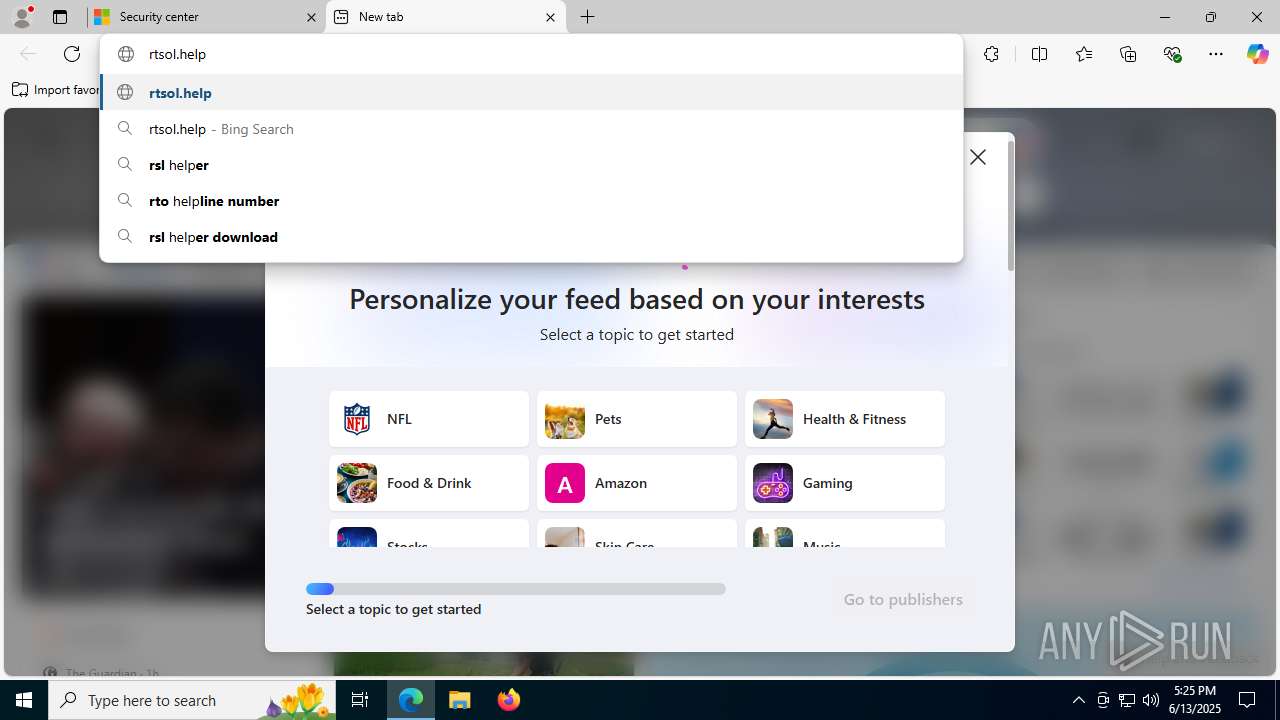This screenshot has height=720, width=1280.
Task: Open the Copilot icon
Action: click(x=1257, y=54)
